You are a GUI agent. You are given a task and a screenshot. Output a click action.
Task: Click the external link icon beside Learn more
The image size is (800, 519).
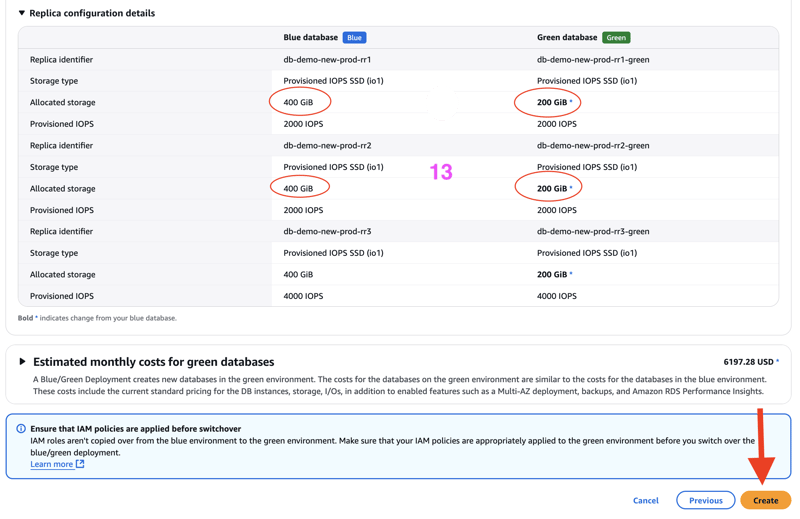(80, 464)
